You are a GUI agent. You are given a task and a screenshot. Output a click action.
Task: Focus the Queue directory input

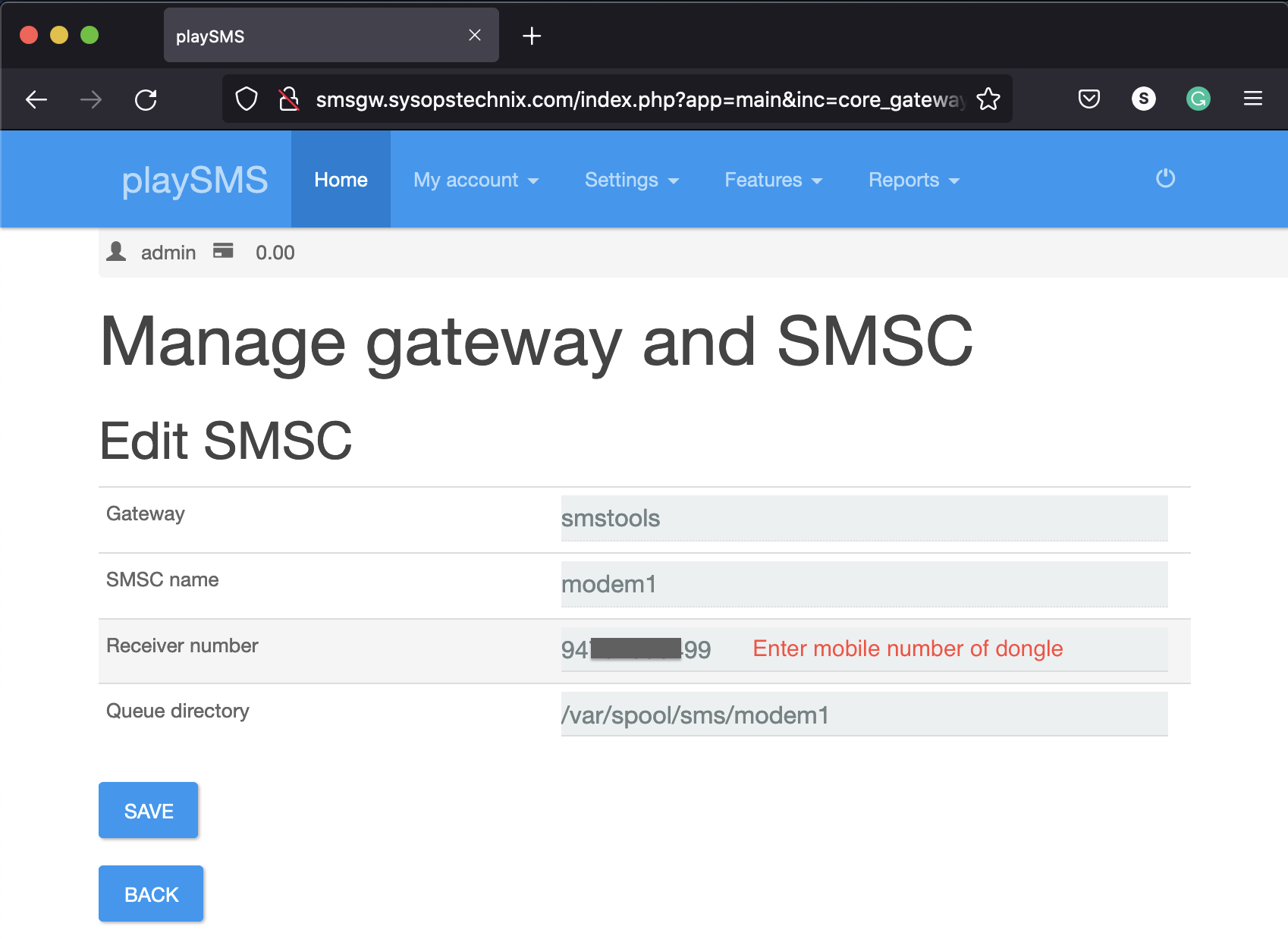864,714
